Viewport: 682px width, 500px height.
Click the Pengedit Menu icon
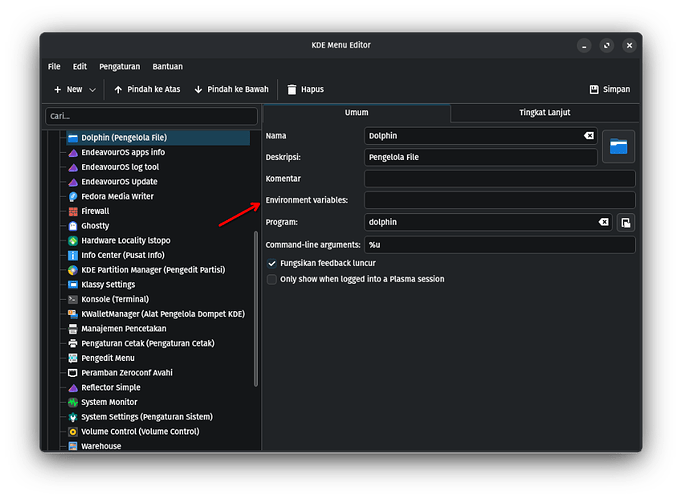pyautogui.click(x=73, y=358)
